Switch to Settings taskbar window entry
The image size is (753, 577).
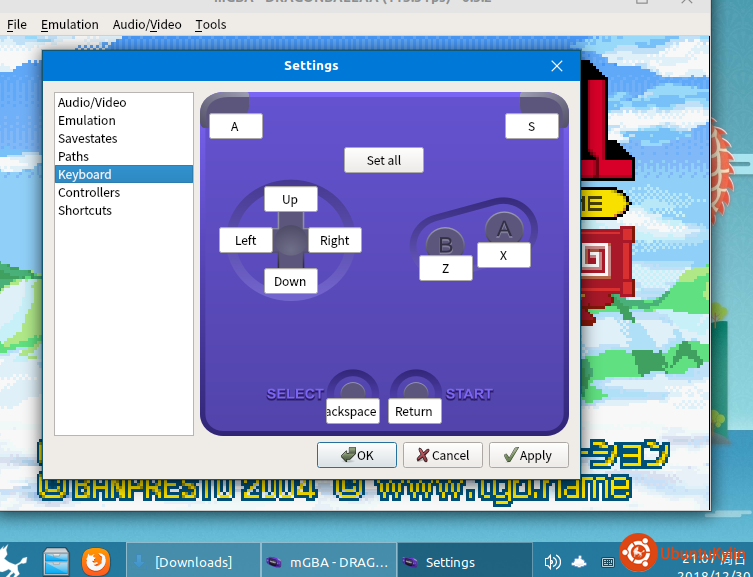coord(465,561)
